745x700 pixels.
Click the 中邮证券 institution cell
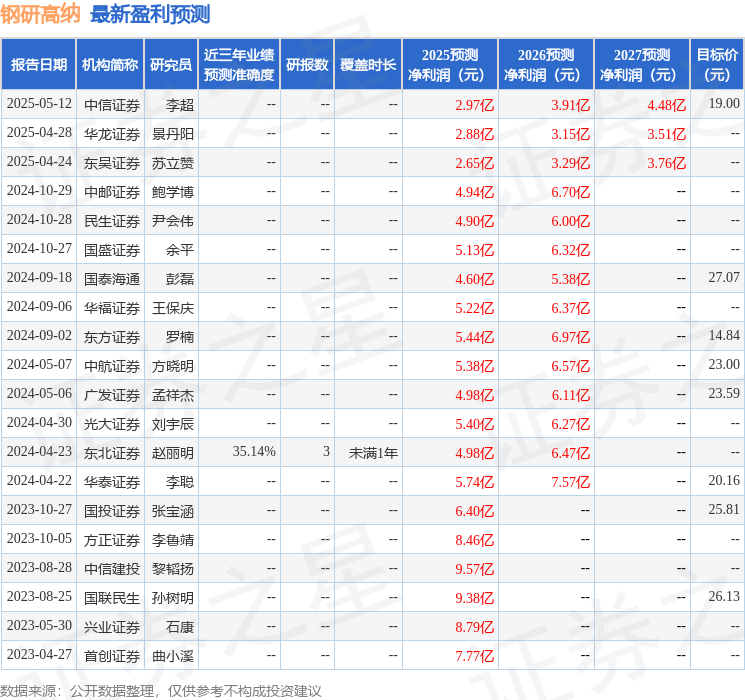tap(112, 192)
